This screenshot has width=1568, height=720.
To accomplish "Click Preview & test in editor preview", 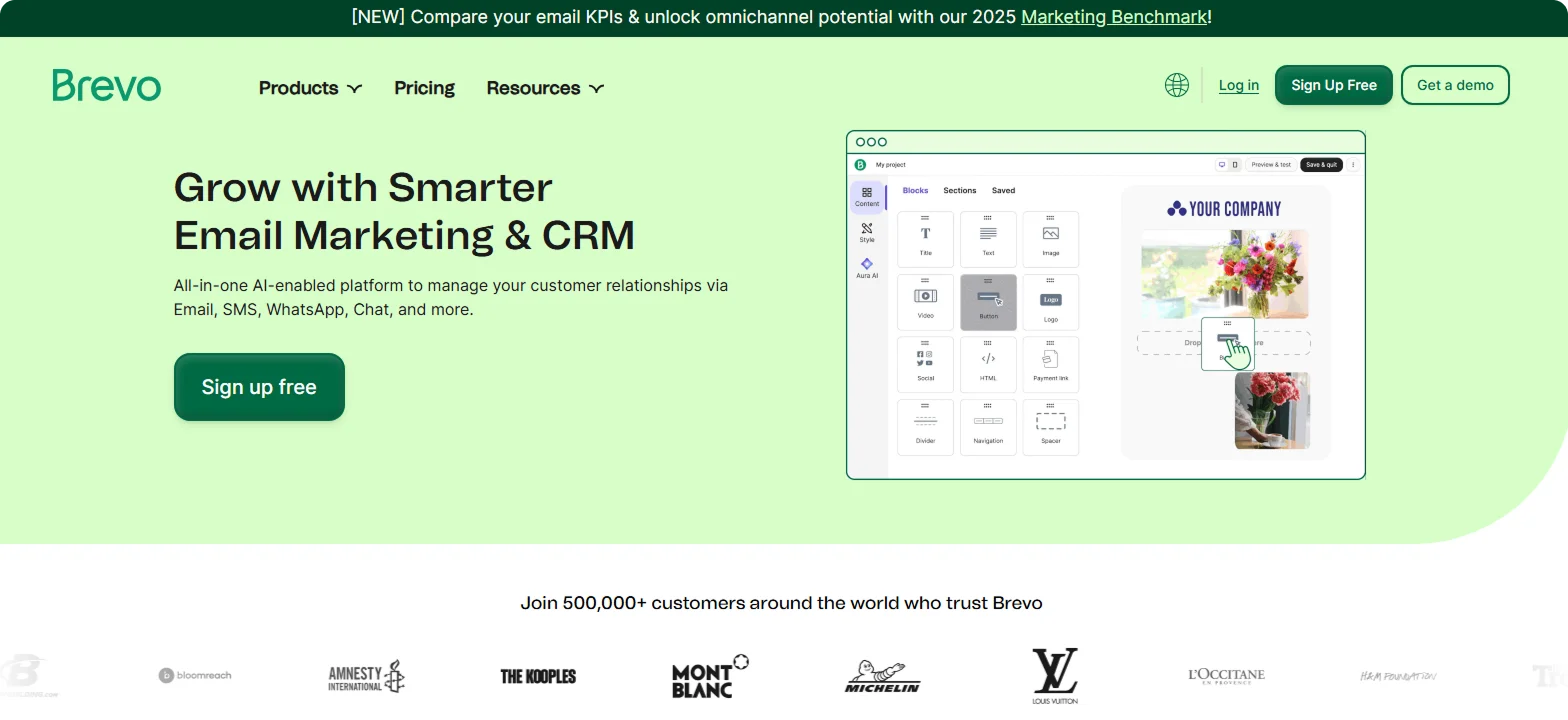I will click(1271, 165).
